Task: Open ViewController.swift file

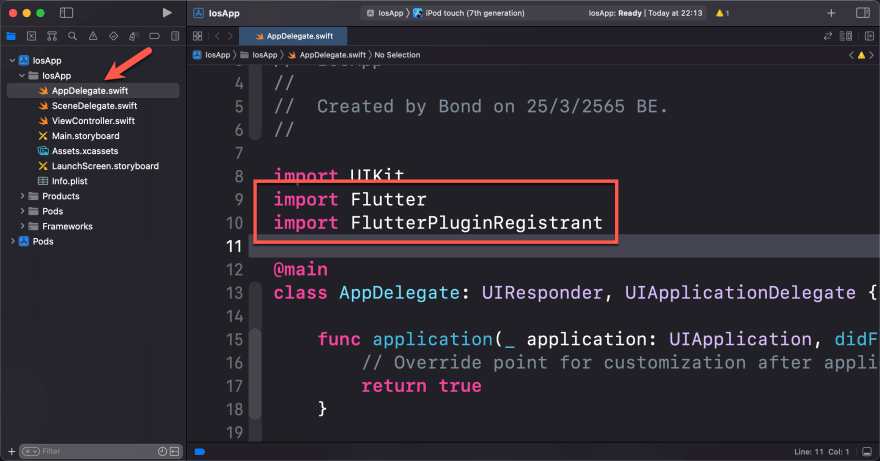Action: [x=93, y=121]
